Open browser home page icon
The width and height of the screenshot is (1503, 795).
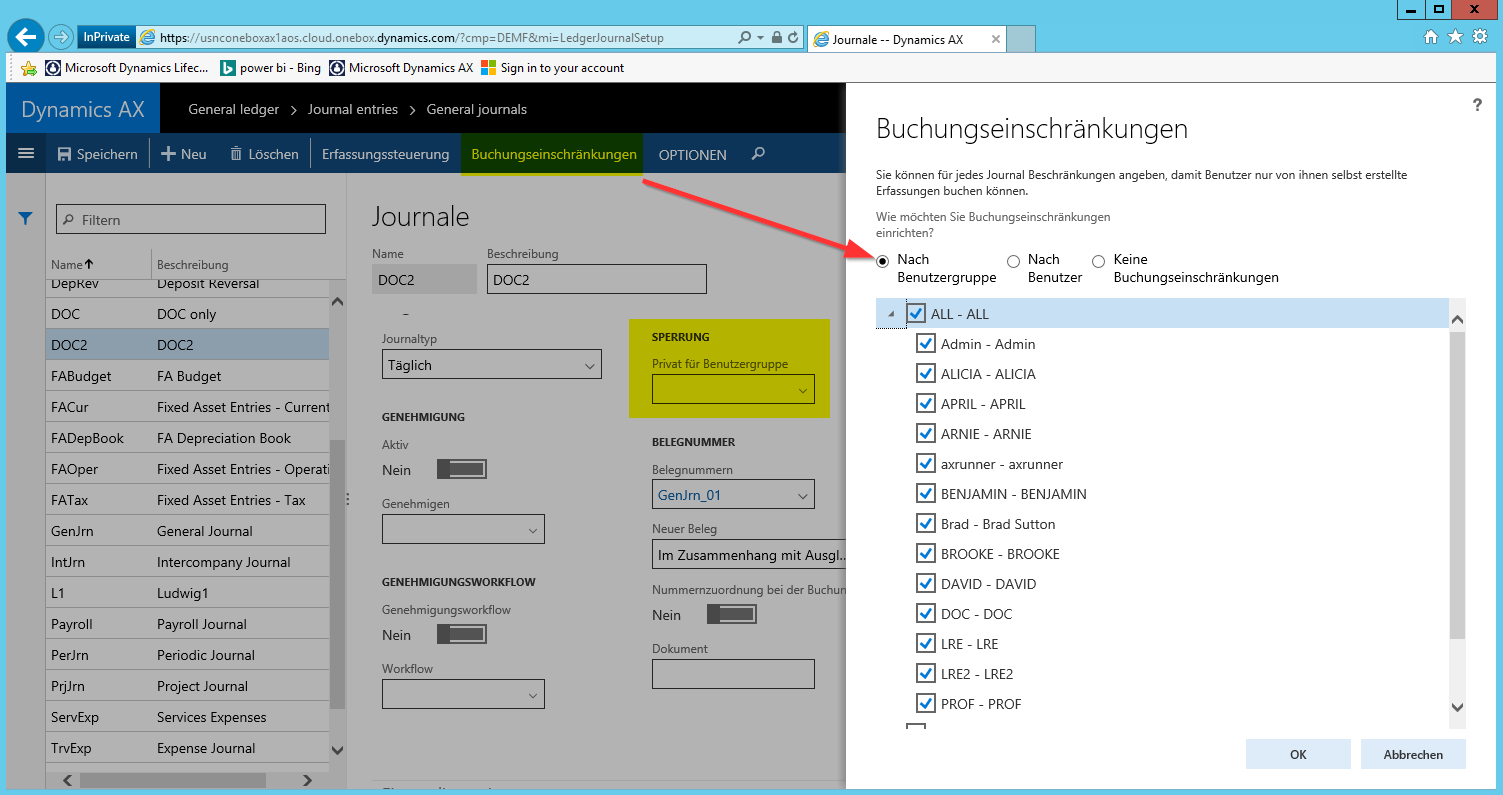[1431, 37]
